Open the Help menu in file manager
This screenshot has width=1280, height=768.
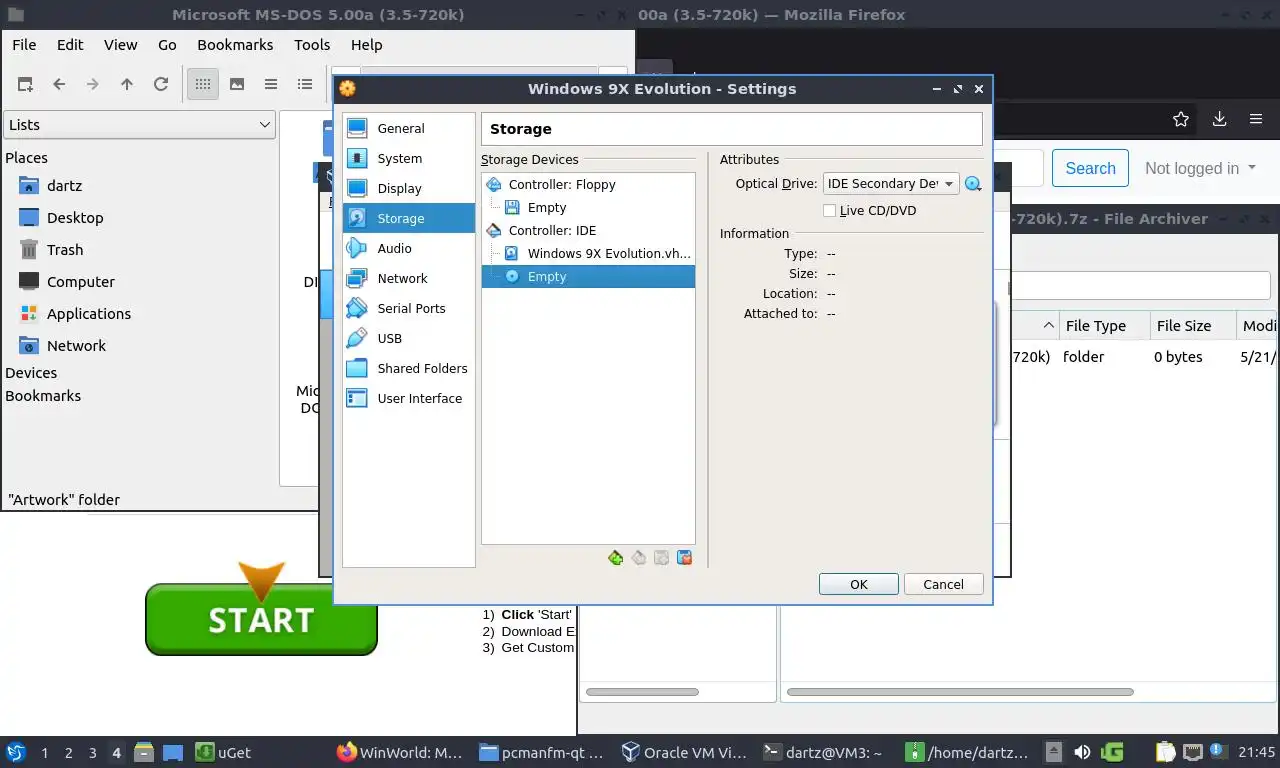366,44
